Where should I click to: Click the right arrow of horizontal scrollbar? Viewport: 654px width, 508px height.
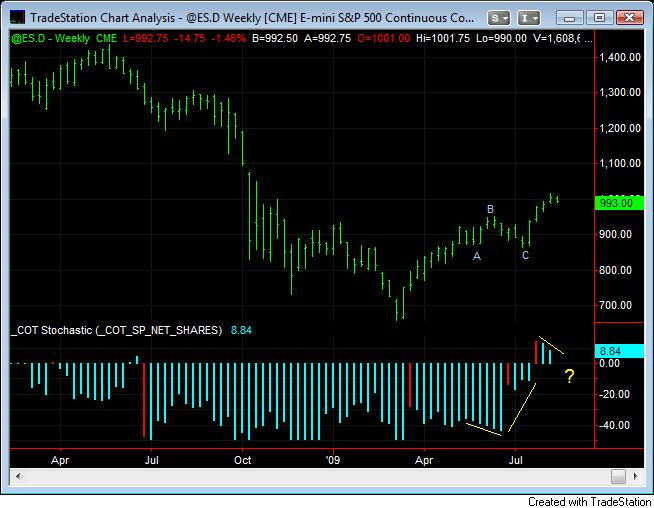[636, 476]
